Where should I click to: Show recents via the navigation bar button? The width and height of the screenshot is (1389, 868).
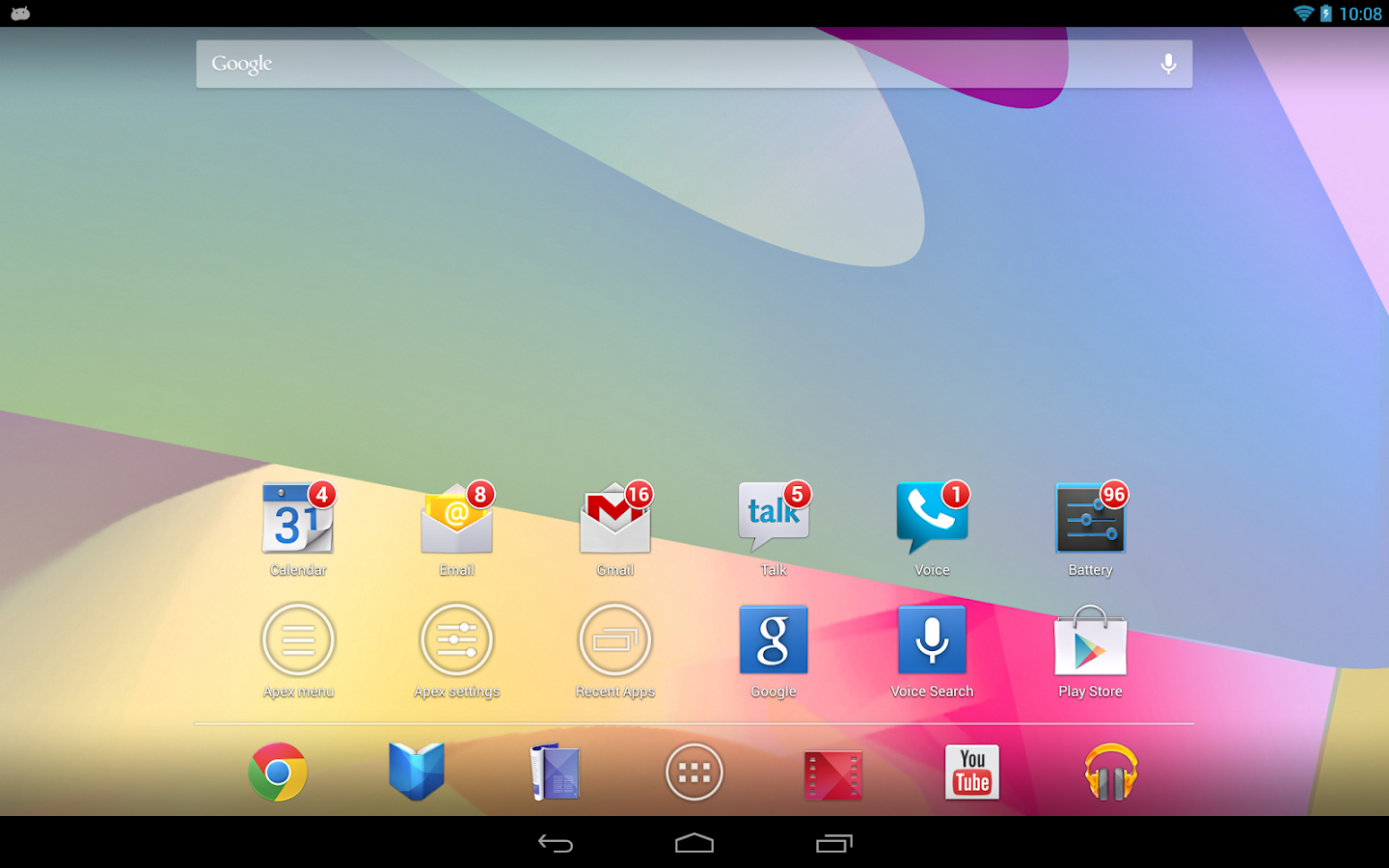click(x=834, y=844)
